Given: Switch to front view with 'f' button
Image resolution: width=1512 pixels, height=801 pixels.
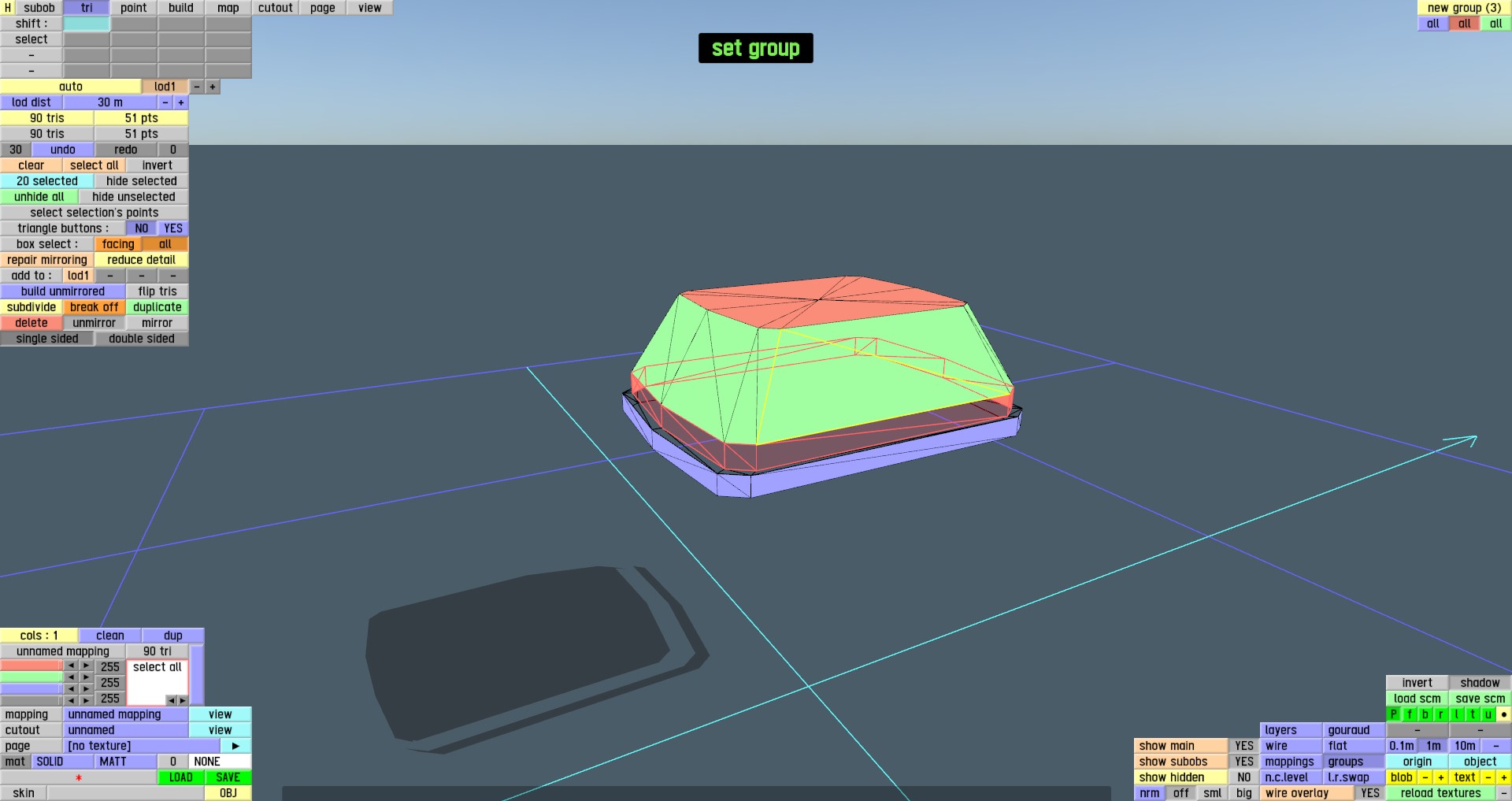Looking at the screenshot, I should (1410, 714).
